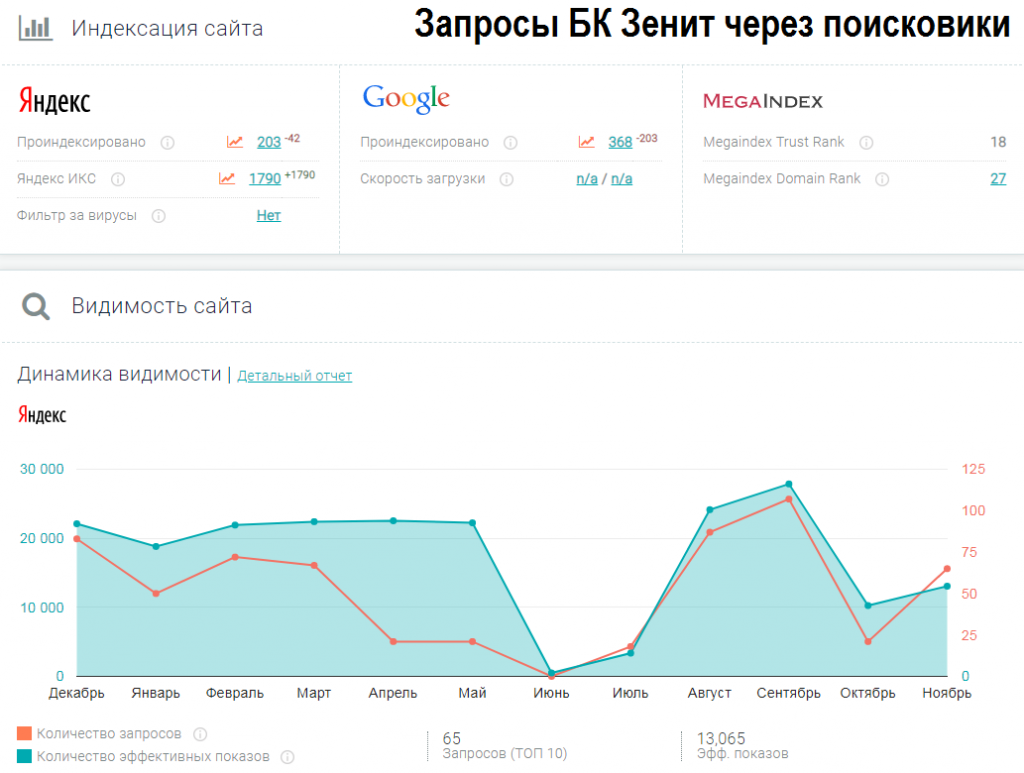Open info icon next to Фильтр за вирусы
The width and height of the screenshot is (1024, 773).
(x=158, y=216)
